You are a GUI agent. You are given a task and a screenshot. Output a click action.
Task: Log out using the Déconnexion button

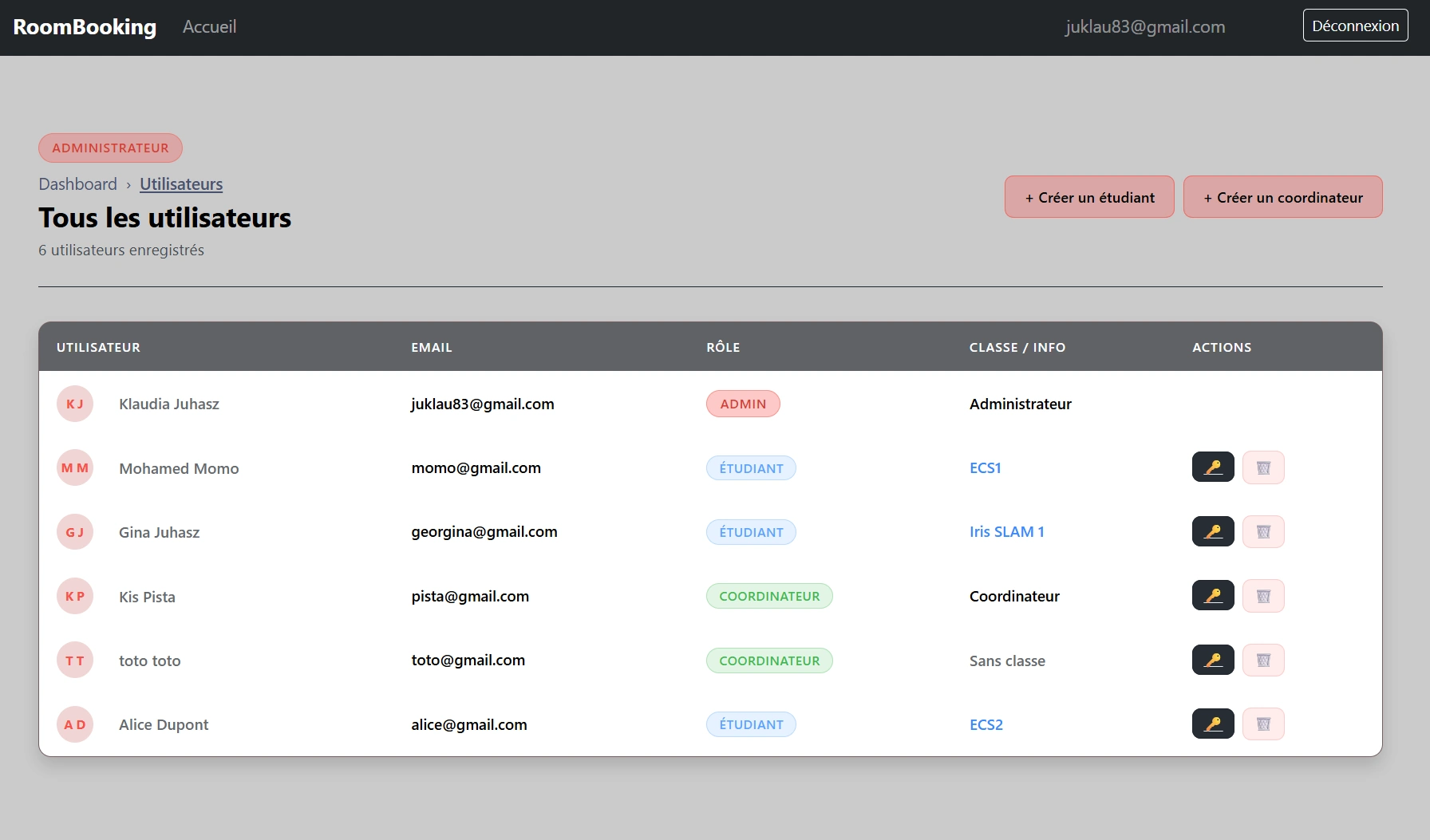pyautogui.click(x=1355, y=26)
